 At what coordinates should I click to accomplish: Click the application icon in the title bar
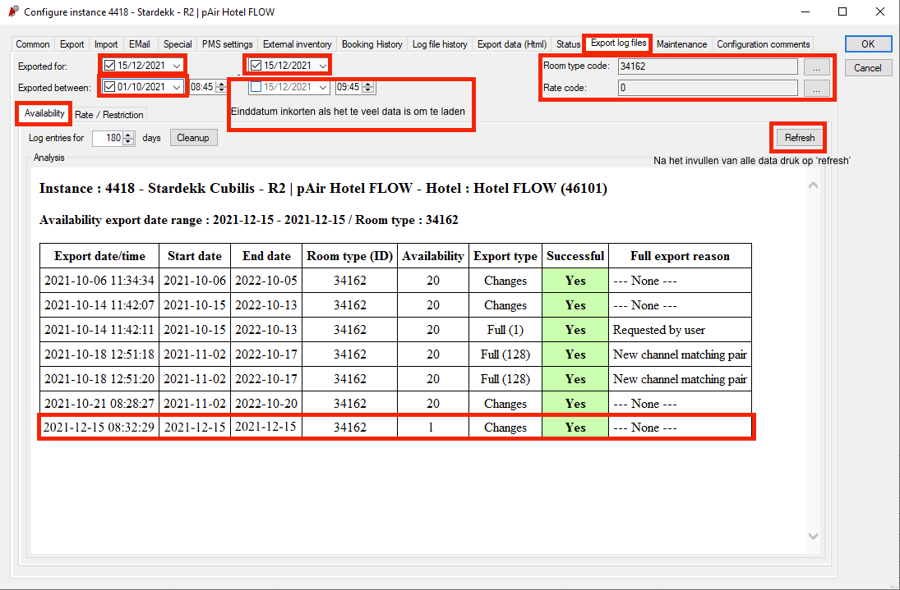click(x=12, y=11)
